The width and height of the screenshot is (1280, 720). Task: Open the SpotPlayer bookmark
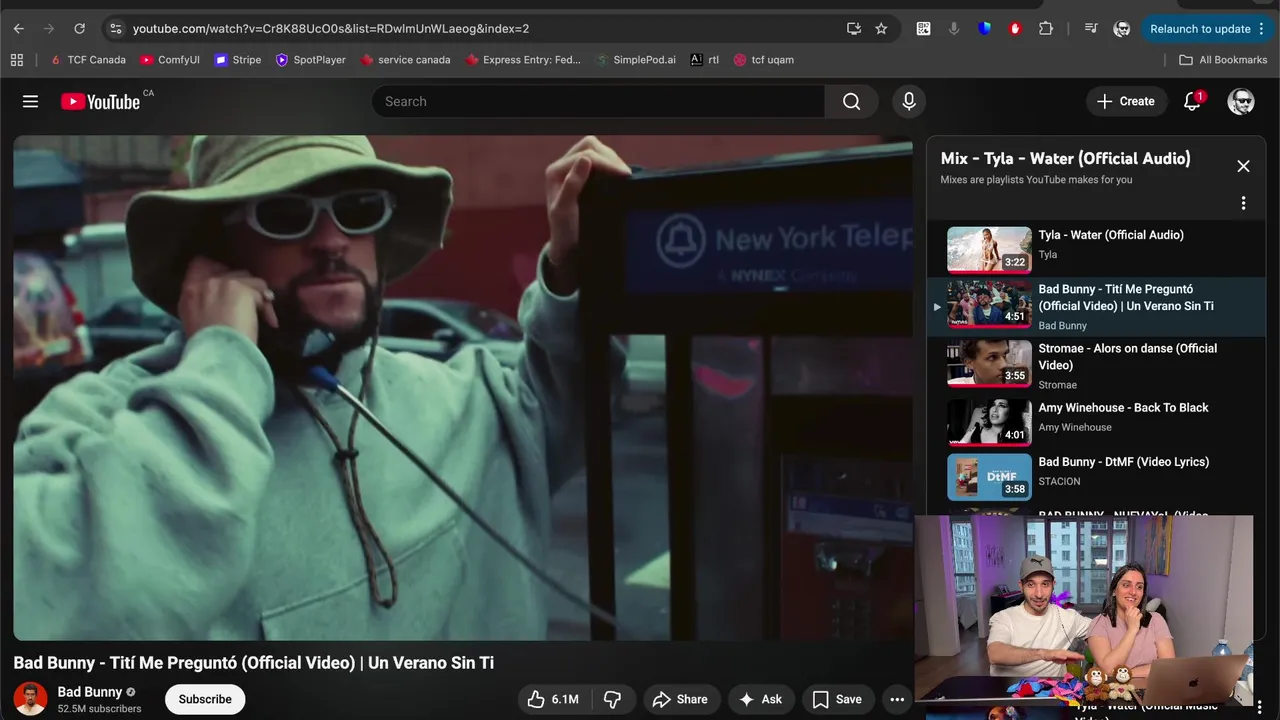click(310, 60)
